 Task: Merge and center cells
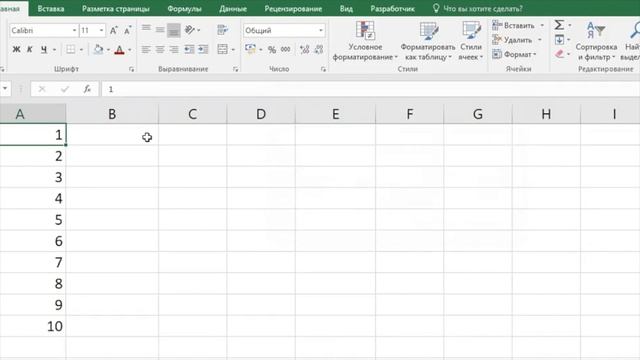[x=222, y=49]
